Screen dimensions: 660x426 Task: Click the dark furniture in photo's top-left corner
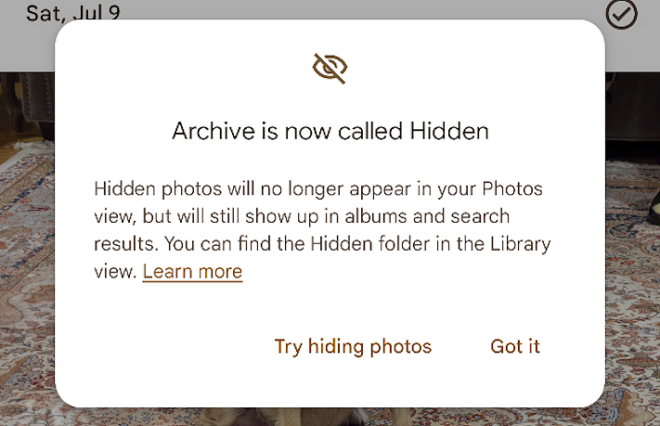(x=27, y=105)
